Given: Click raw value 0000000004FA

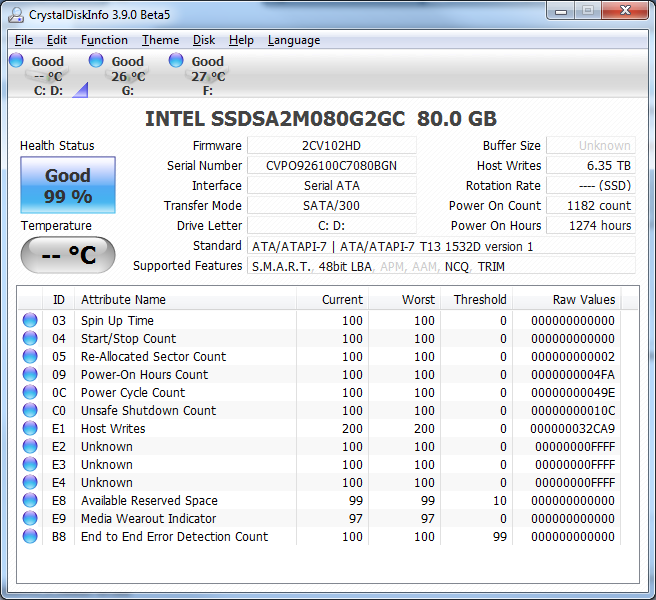Looking at the screenshot, I should pyautogui.click(x=573, y=374).
